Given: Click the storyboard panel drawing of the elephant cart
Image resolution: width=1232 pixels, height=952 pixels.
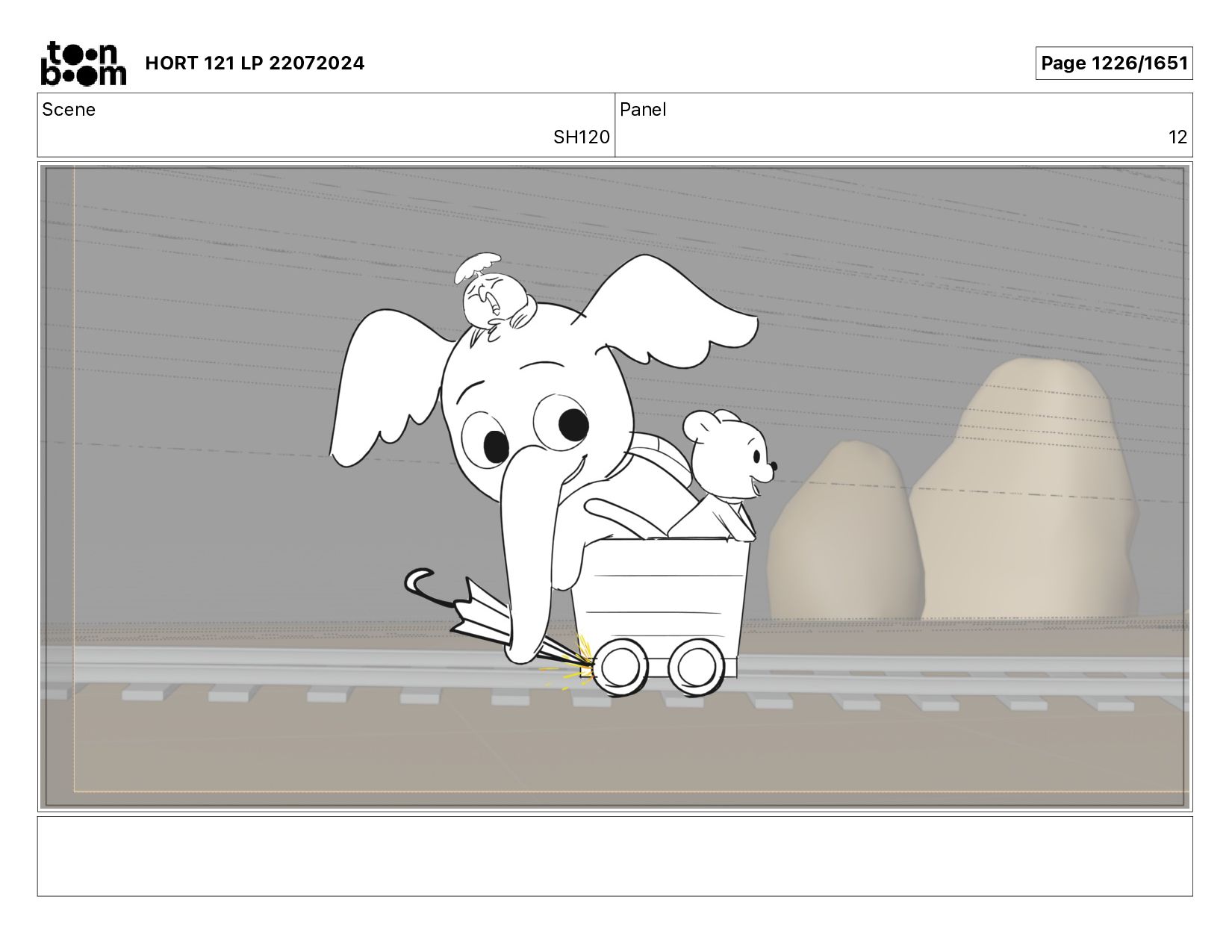Looking at the screenshot, I should tap(615, 487).
